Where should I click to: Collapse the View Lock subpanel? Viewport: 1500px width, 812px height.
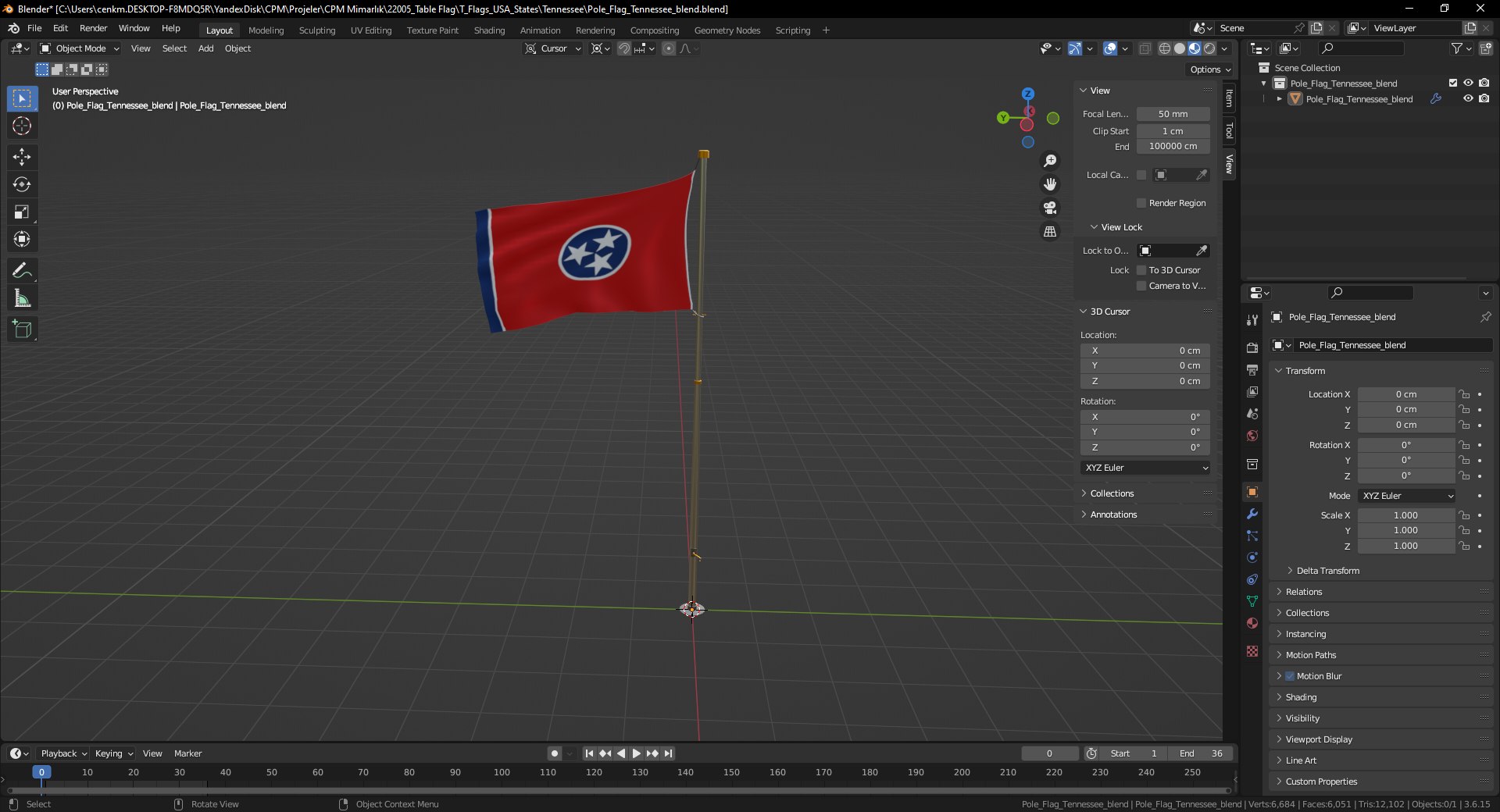1121,227
